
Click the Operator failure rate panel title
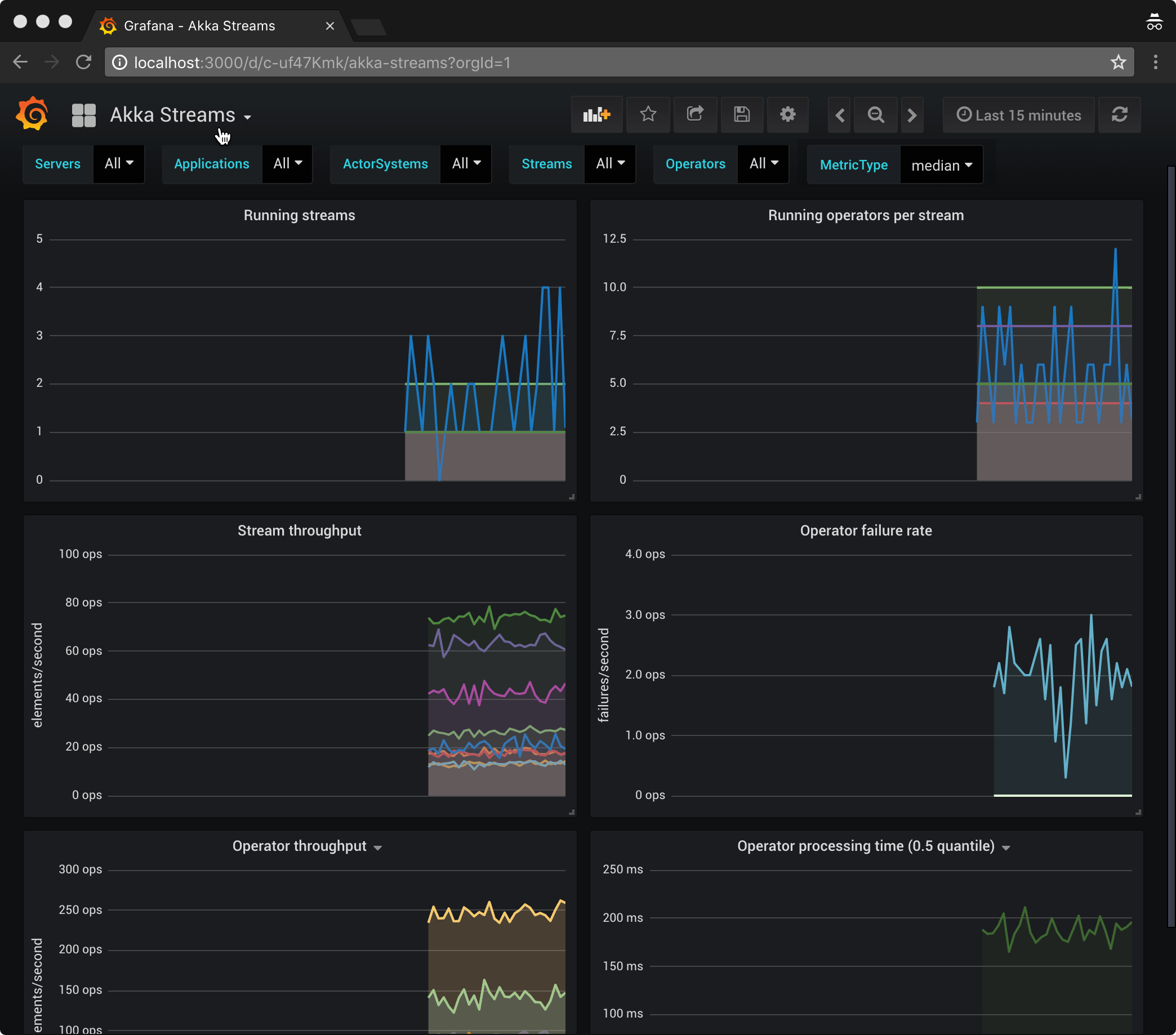[x=866, y=530]
